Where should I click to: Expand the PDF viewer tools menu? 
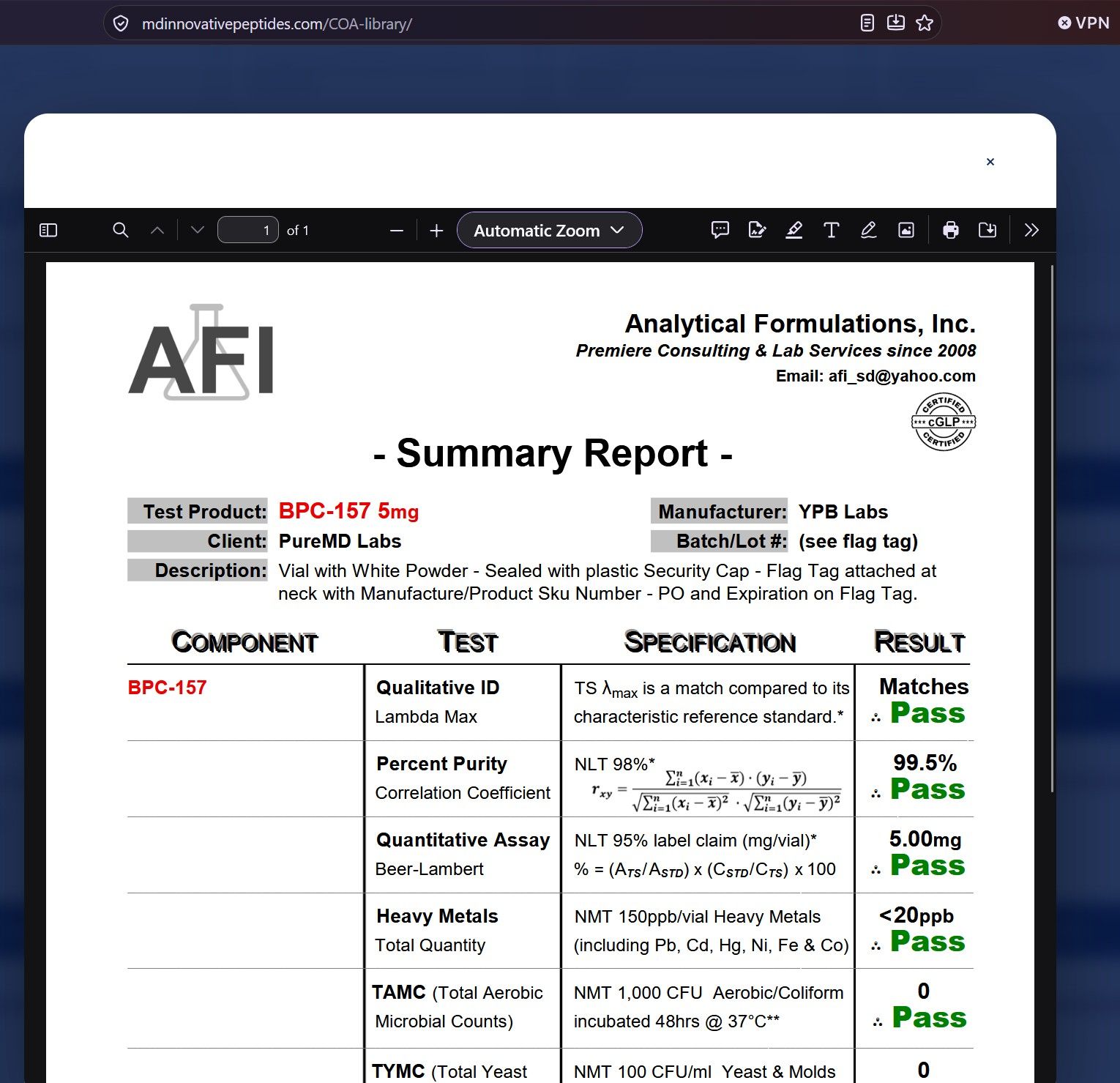1031,231
